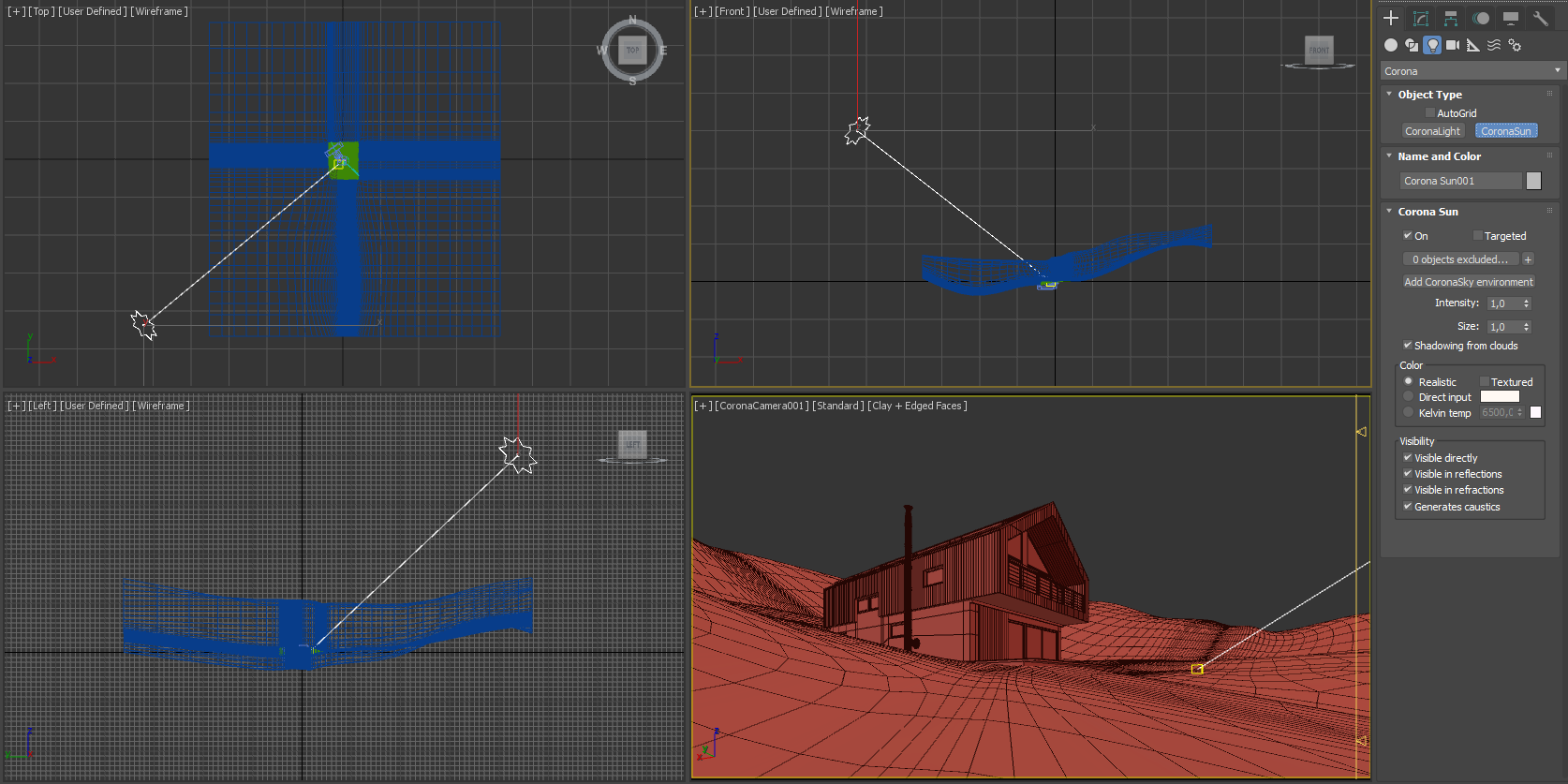Select the Kelvin temp radio option
The width and height of the screenshot is (1568, 784).
tap(1409, 413)
